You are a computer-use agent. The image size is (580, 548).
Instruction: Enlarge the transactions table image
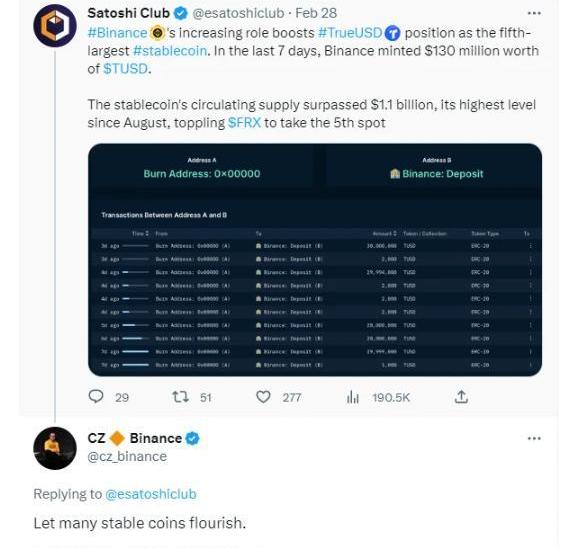coord(315,260)
